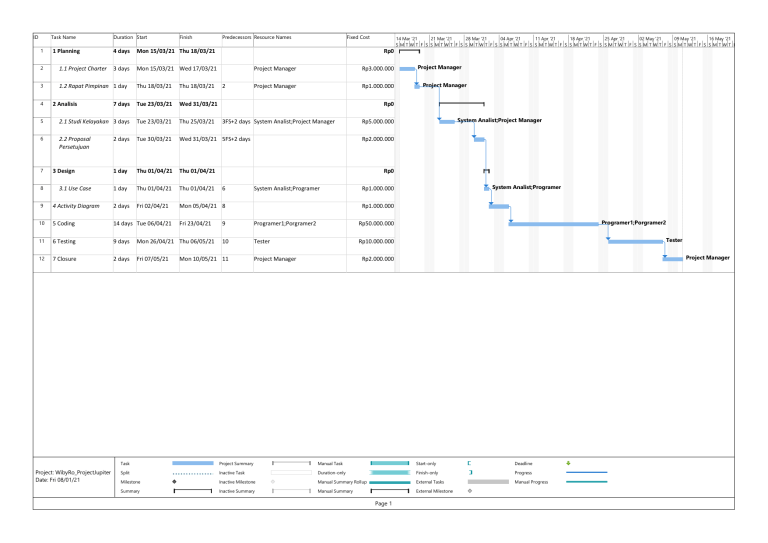
Task: Click the 5 Coding Gantt bar
Action: 554,223
